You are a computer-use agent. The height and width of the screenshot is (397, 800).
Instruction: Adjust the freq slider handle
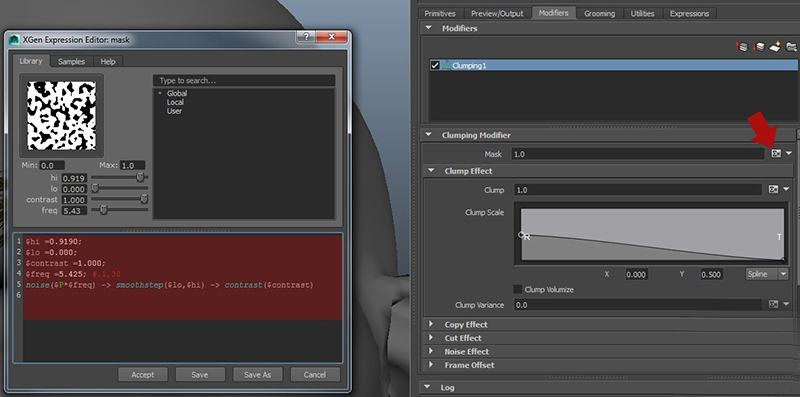coord(104,210)
